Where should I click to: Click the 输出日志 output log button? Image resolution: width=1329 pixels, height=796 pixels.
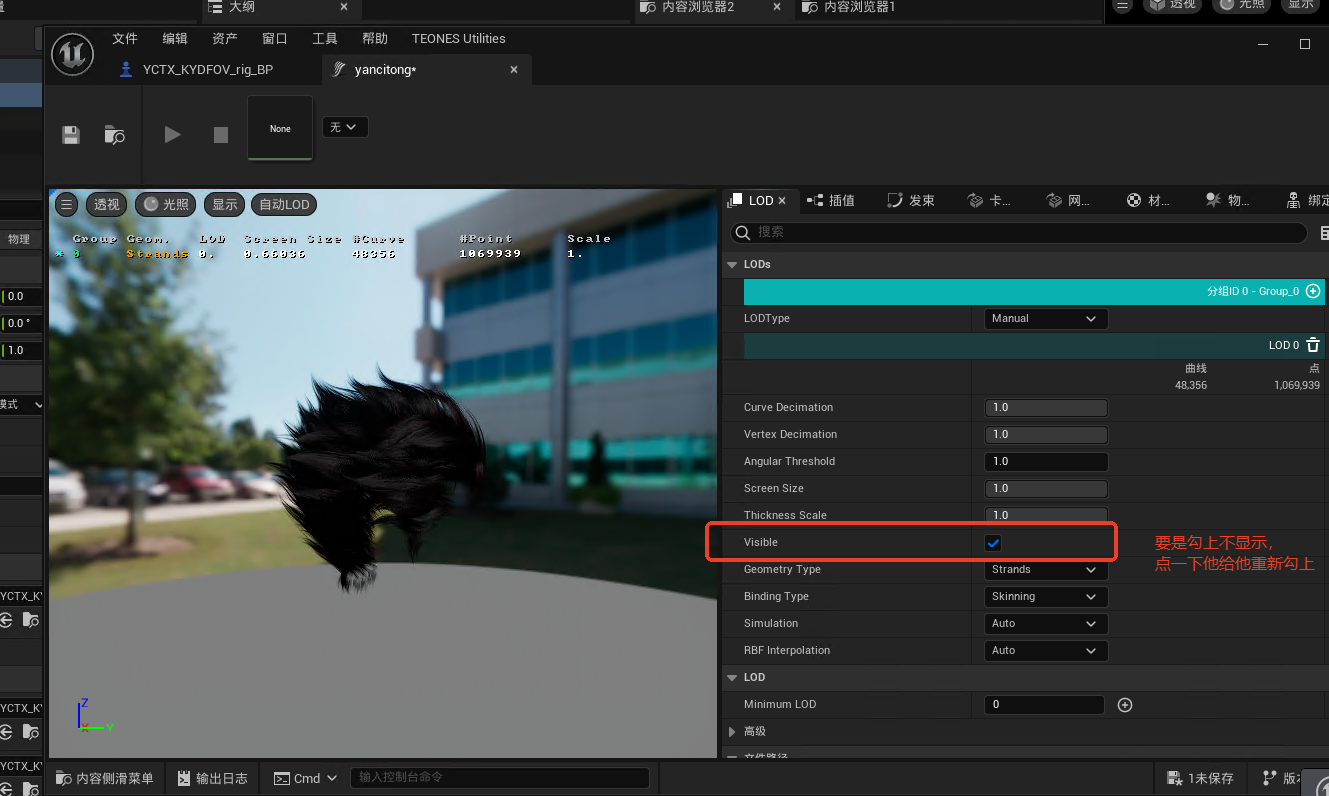[x=213, y=778]
